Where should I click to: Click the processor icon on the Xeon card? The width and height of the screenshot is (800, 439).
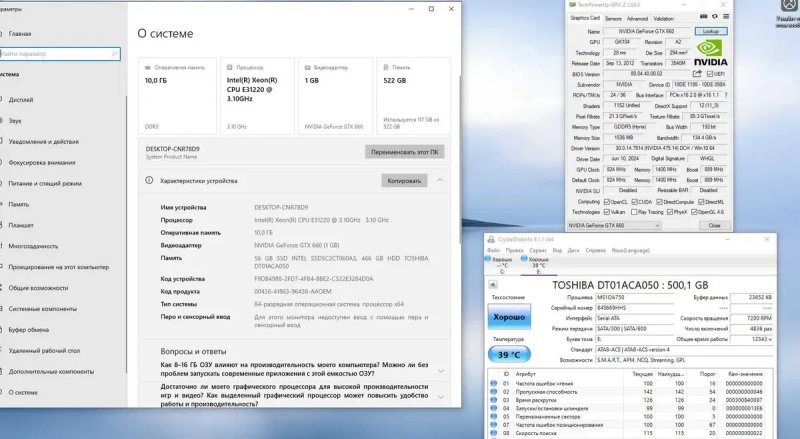click(x=230, y=67)
